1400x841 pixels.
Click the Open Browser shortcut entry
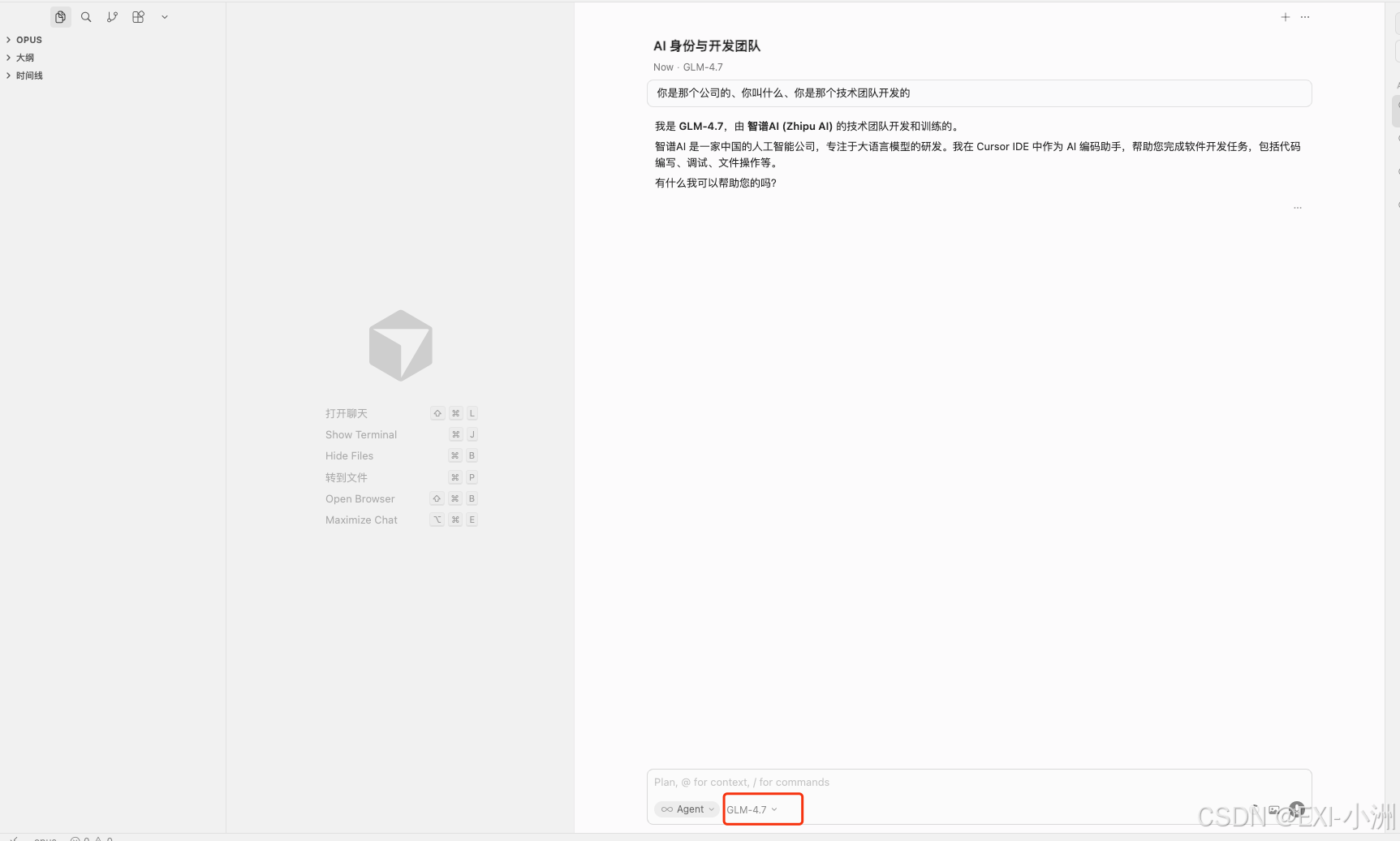pos(401,499)
